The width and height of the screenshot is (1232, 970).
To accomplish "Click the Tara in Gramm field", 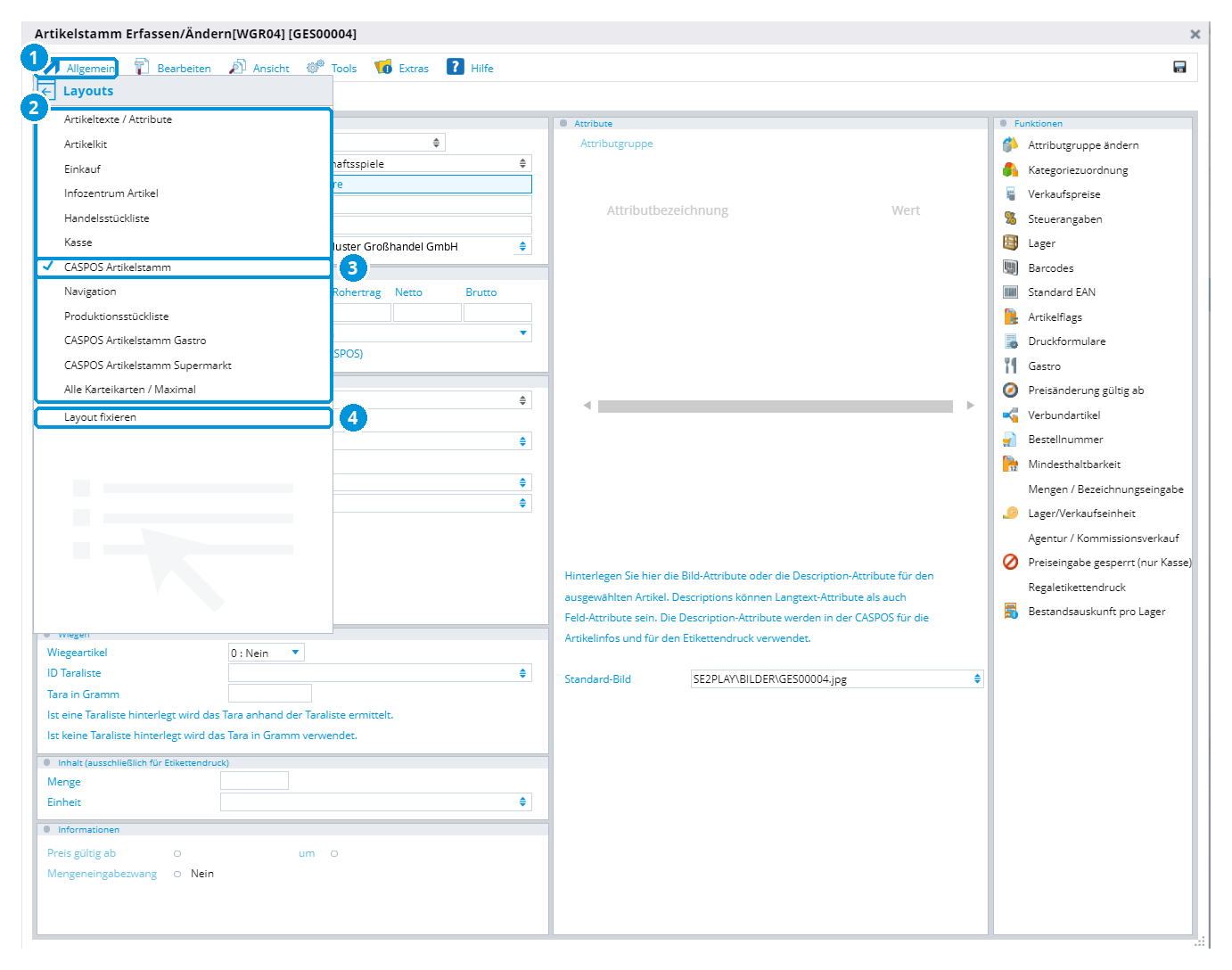I will point(270,694).
